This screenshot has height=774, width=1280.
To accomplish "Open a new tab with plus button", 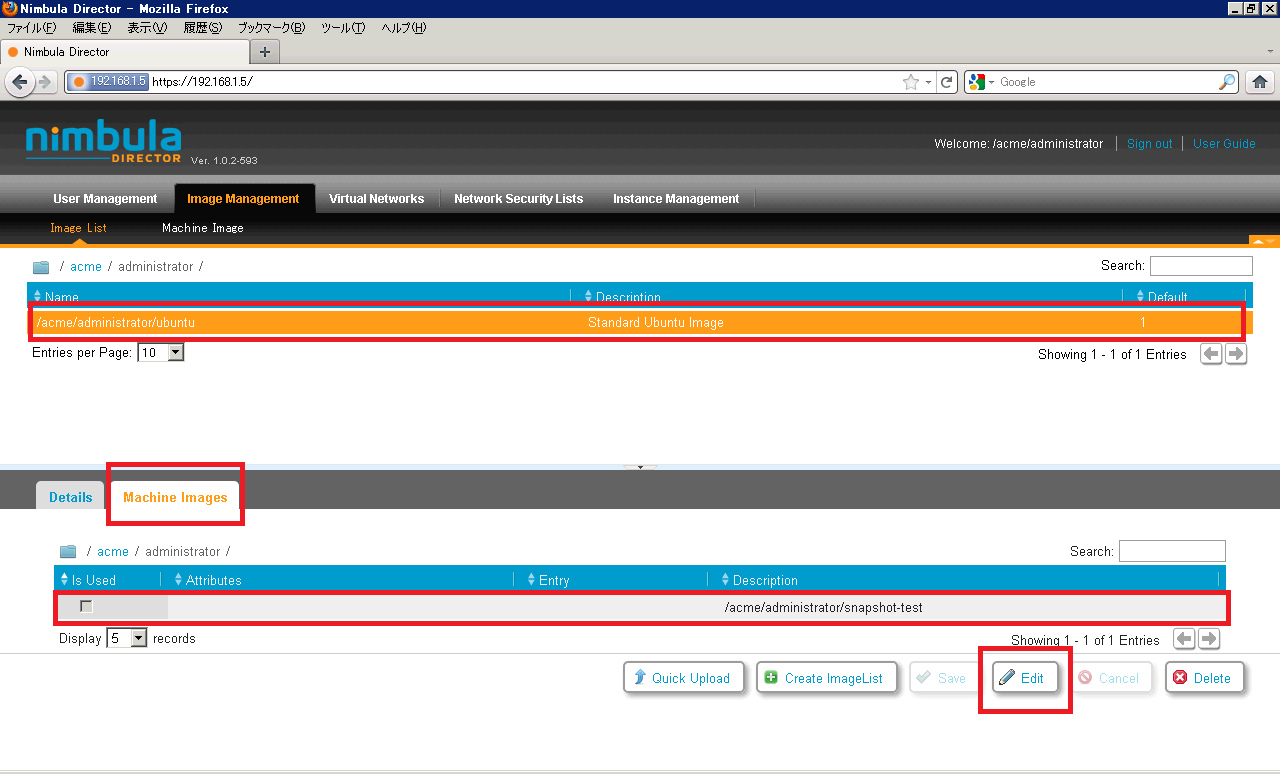I will pyautogui.click(x=265, y=52).
